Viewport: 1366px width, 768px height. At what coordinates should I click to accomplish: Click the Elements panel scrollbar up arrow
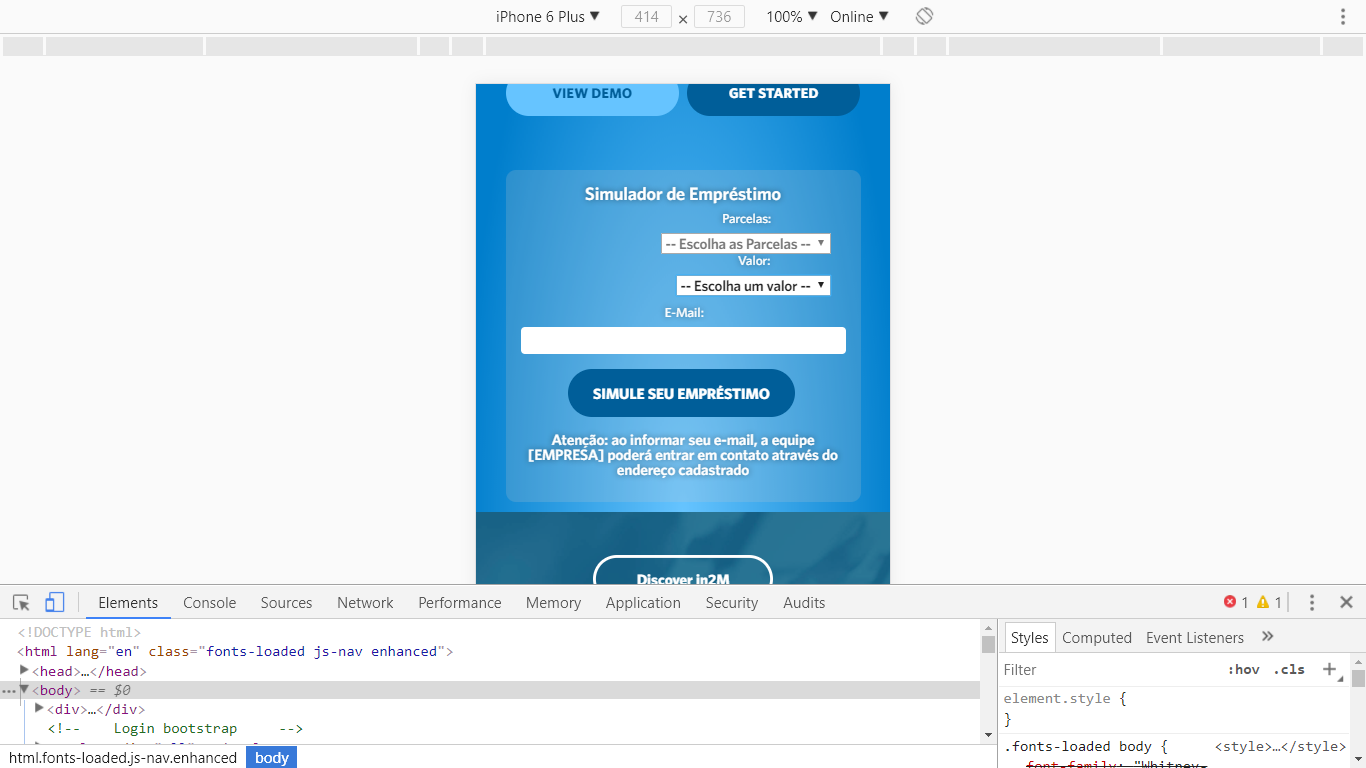point(988,627)
